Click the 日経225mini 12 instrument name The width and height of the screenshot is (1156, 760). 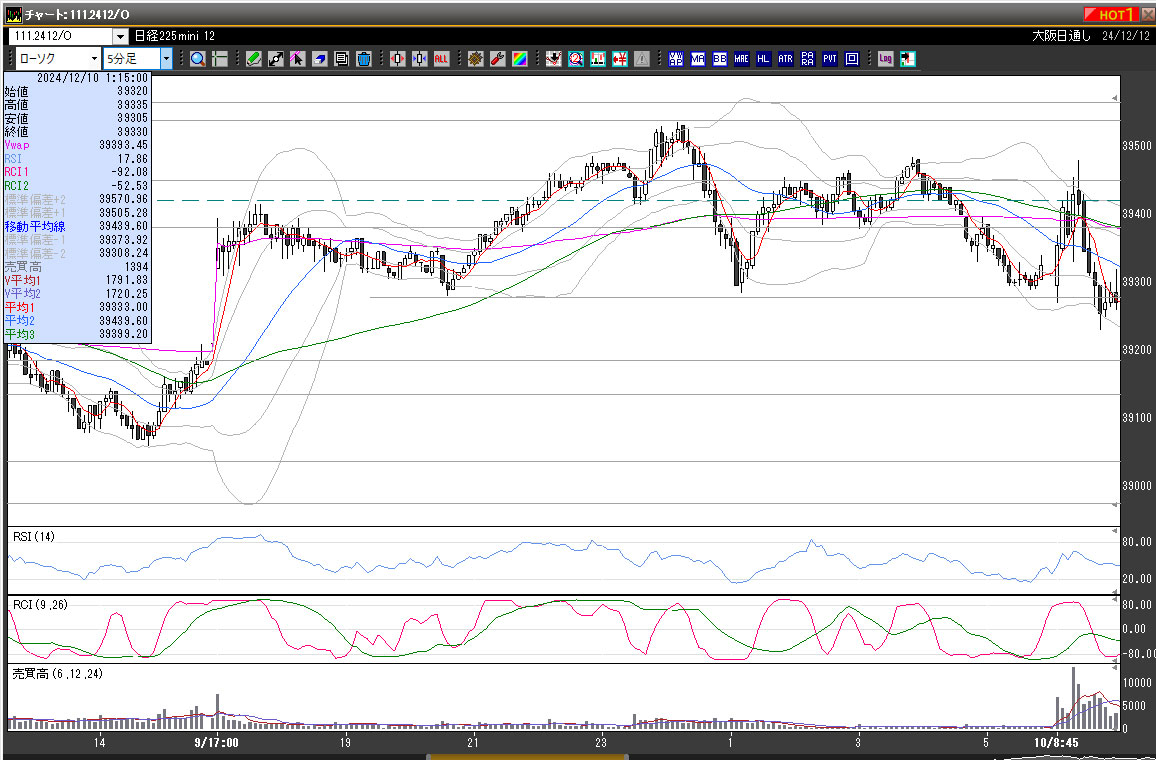(175, 36)
